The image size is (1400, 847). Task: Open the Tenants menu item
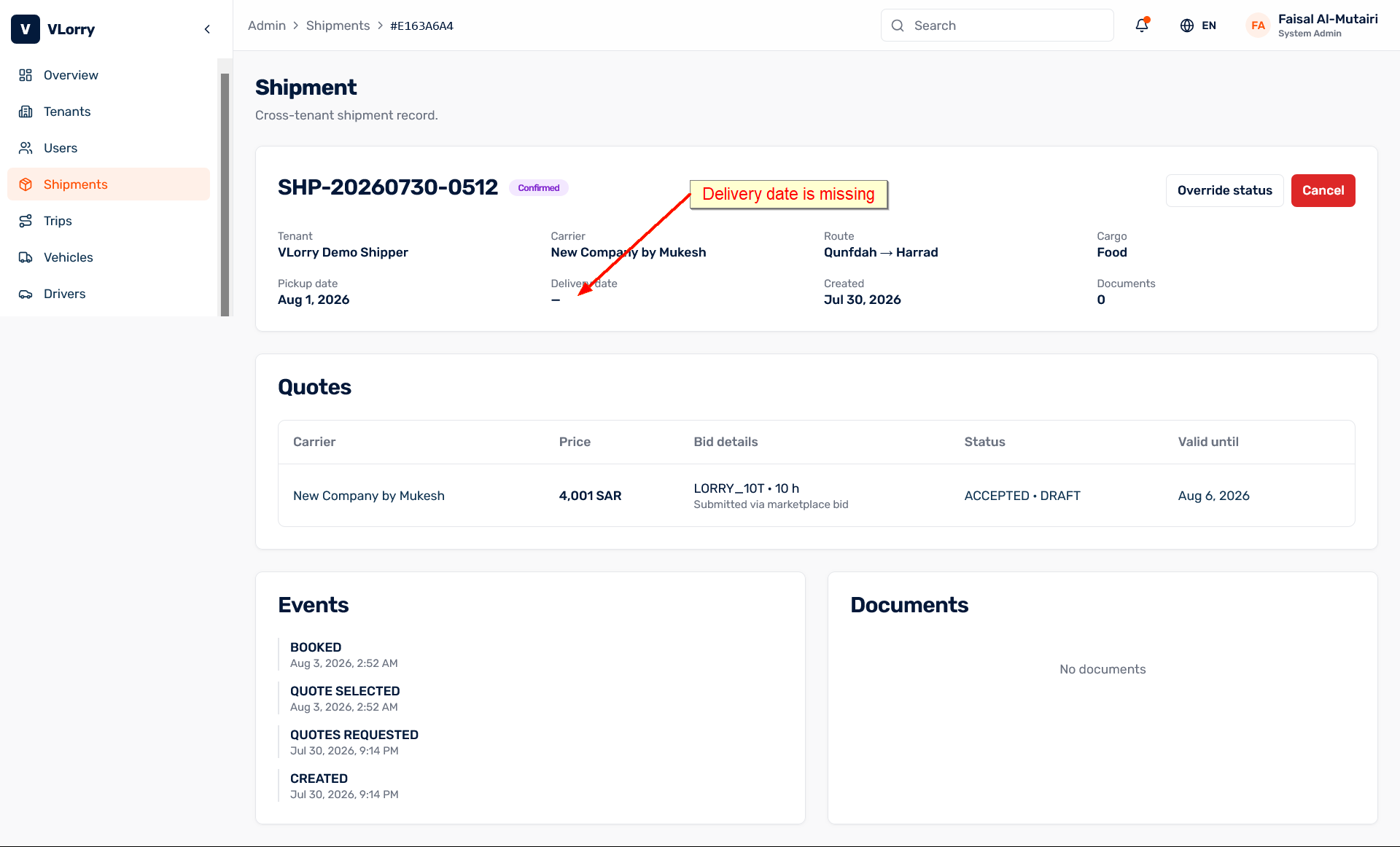(109, 112)
